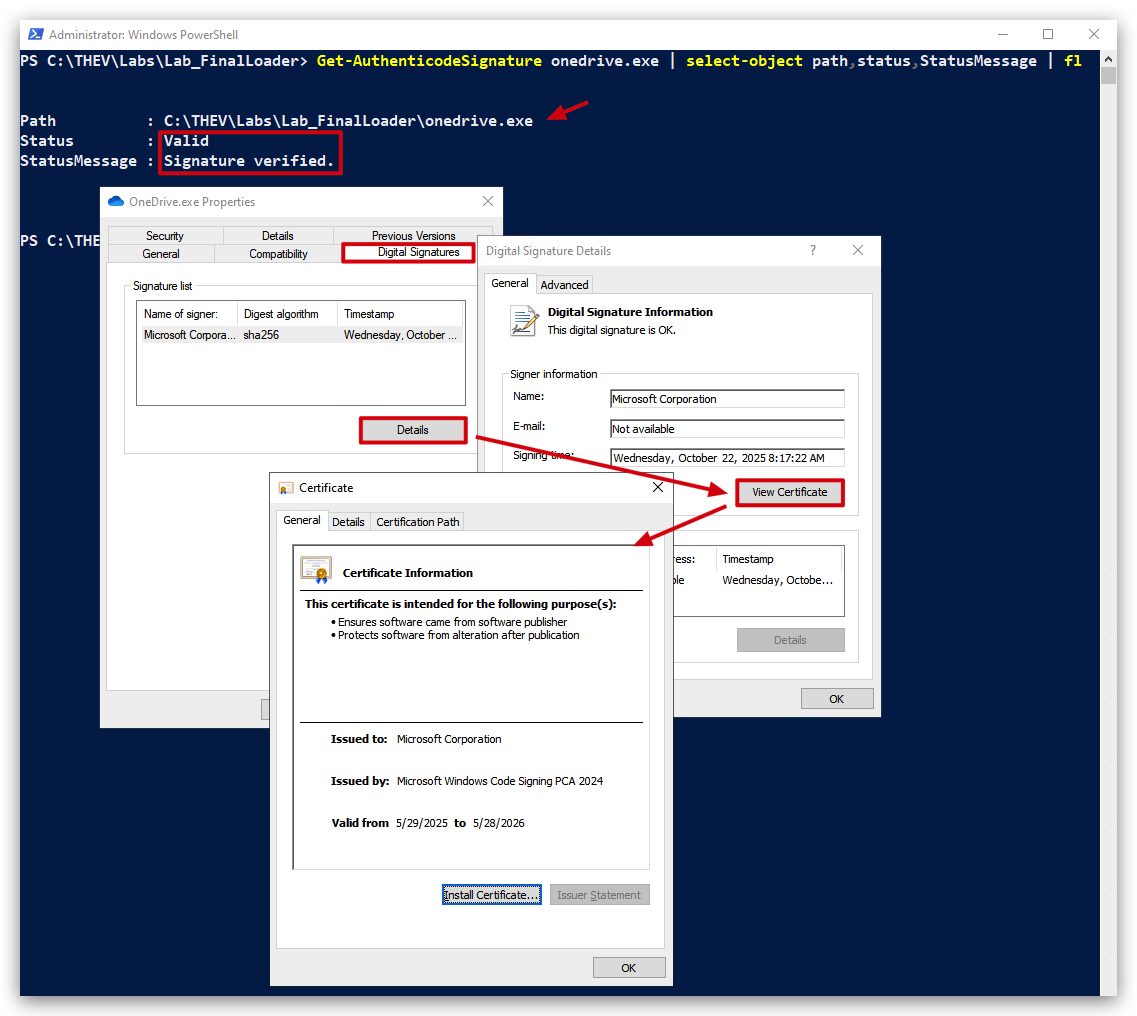Image resolution: width=1137 pixels, height=1016 pixels.
Task: Click the greyed Details button under countersignatures
Action: coord(790,640)
